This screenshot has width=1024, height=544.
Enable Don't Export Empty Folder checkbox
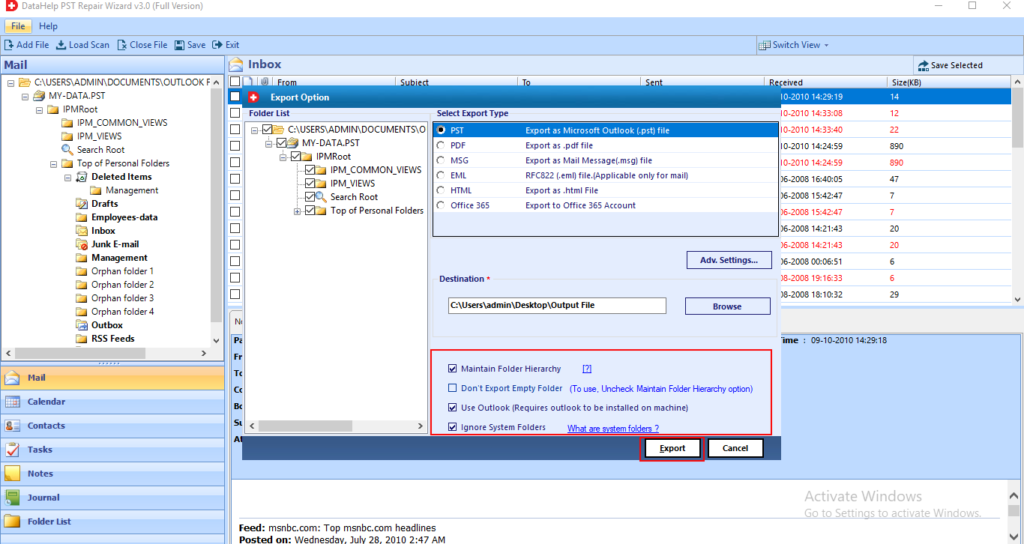point(453,388)
